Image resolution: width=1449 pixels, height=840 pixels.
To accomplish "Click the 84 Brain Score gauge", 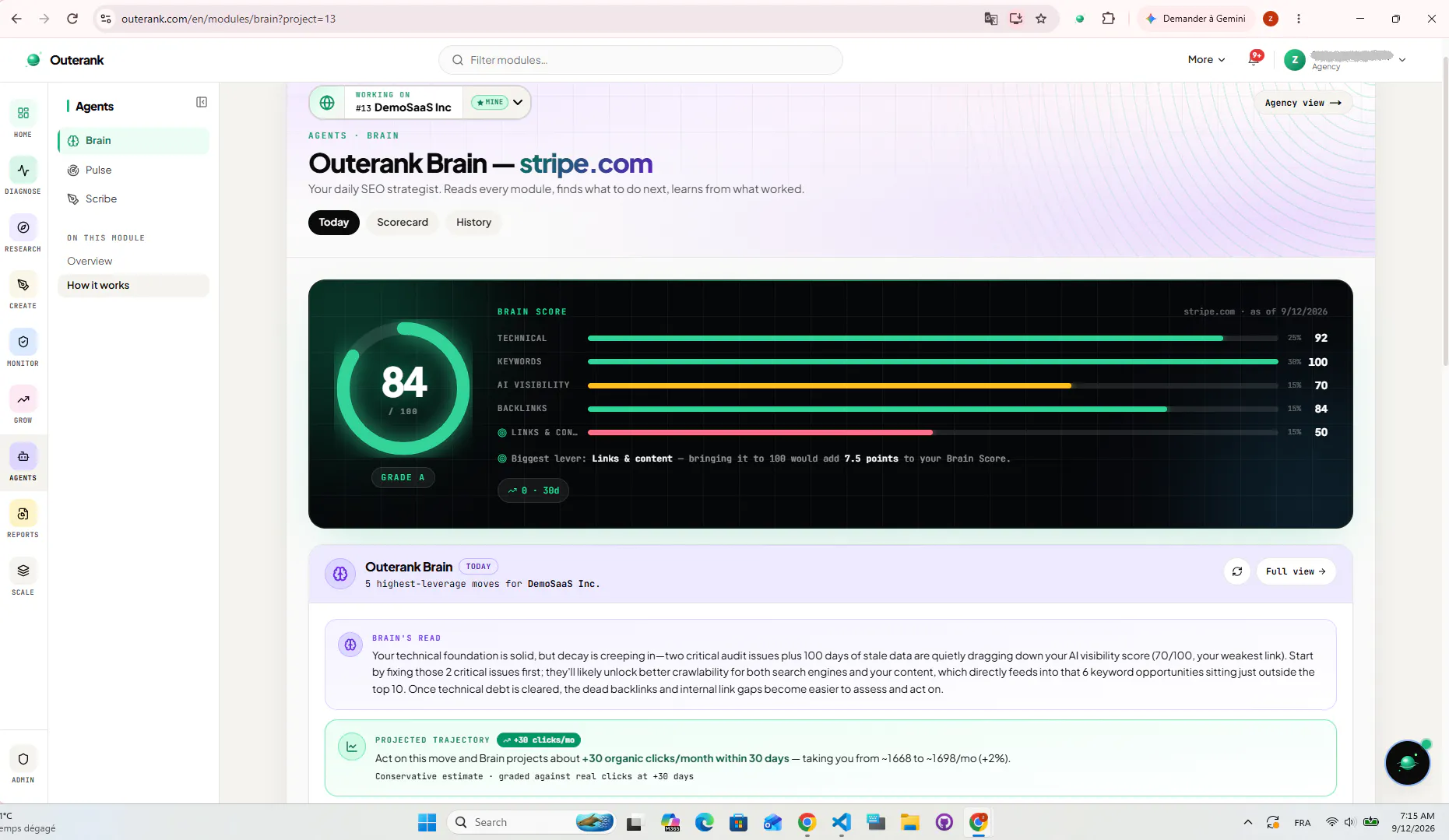I will (x=403, y=388).
